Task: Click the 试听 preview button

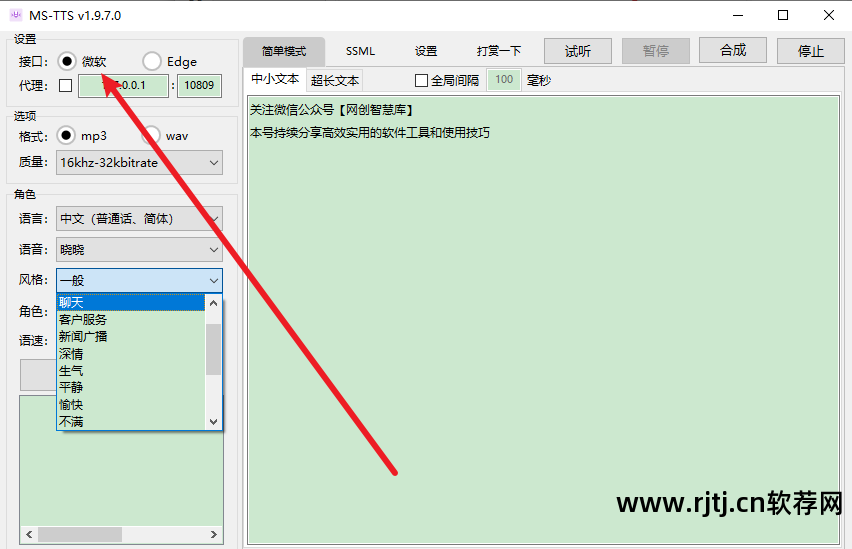Action: click(x=578, y=51)
